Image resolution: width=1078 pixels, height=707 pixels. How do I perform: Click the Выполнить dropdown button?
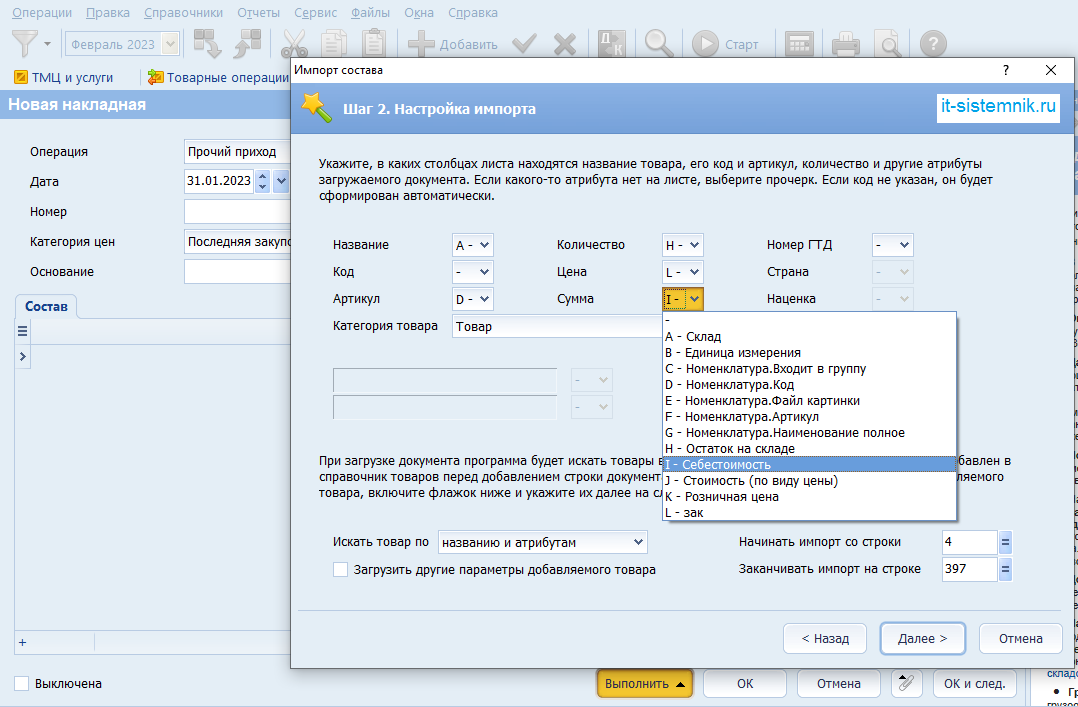click(645, 684)
